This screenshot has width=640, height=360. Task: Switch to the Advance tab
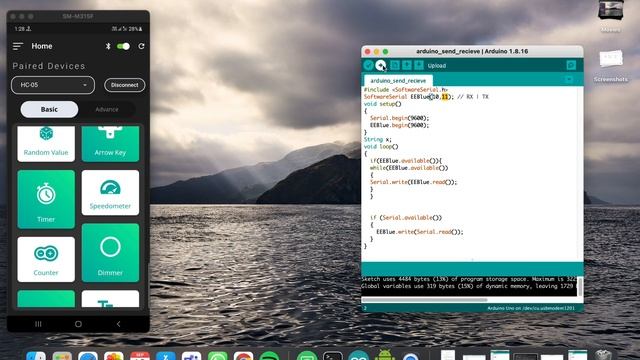click(107, 109)
